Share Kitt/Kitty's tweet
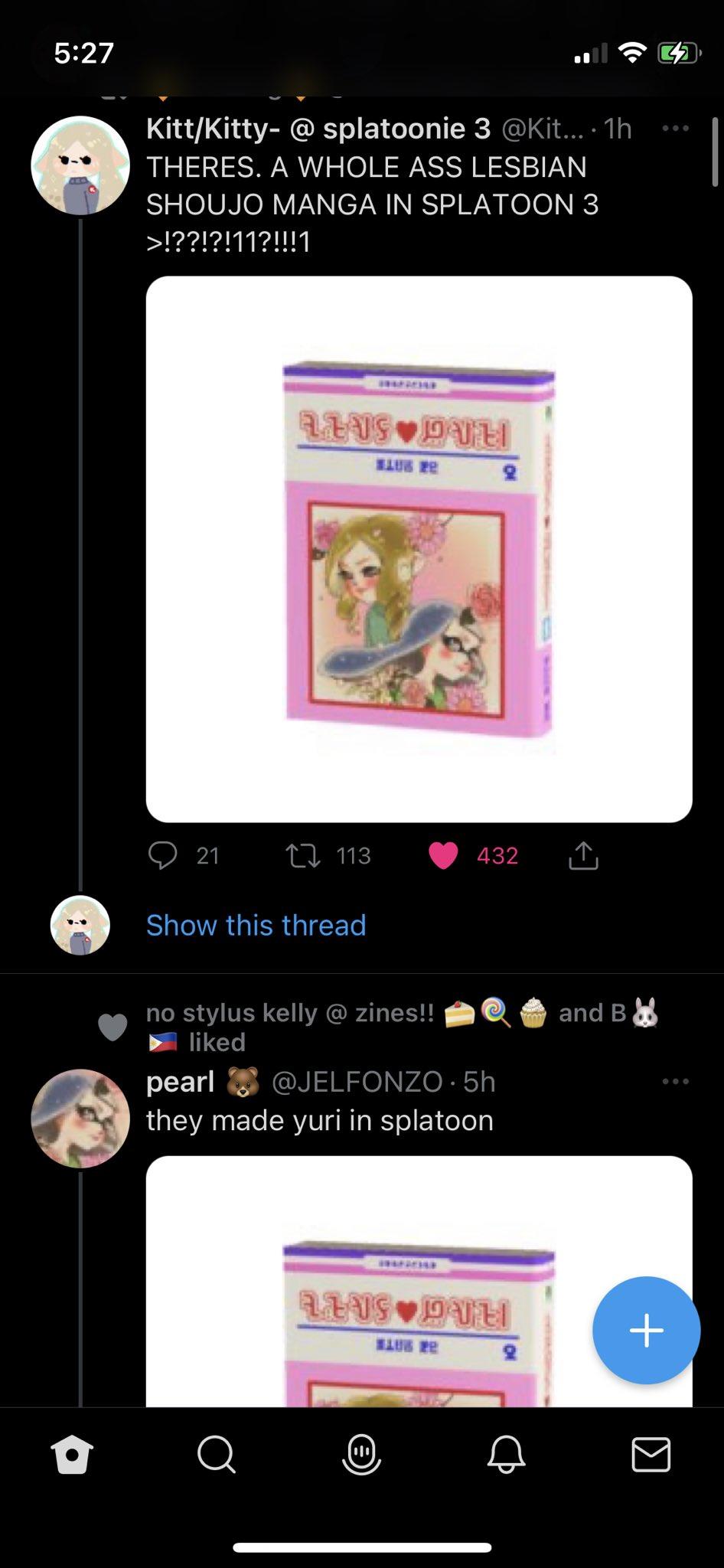 click(583, 855)
